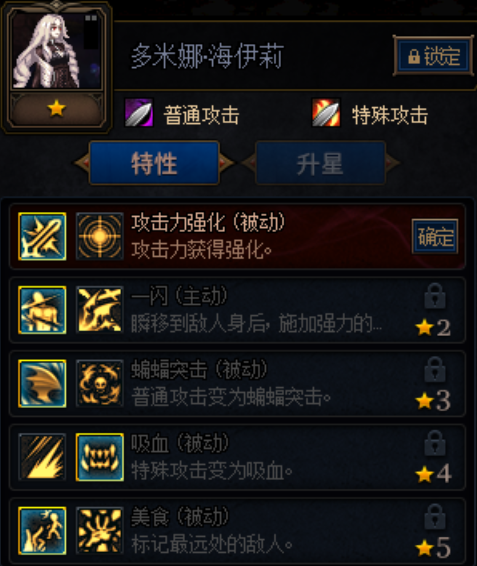Pick the fangs icon in 吸血 row
Viewport: 477px width, 566px height.
click(x=100, y=457)
